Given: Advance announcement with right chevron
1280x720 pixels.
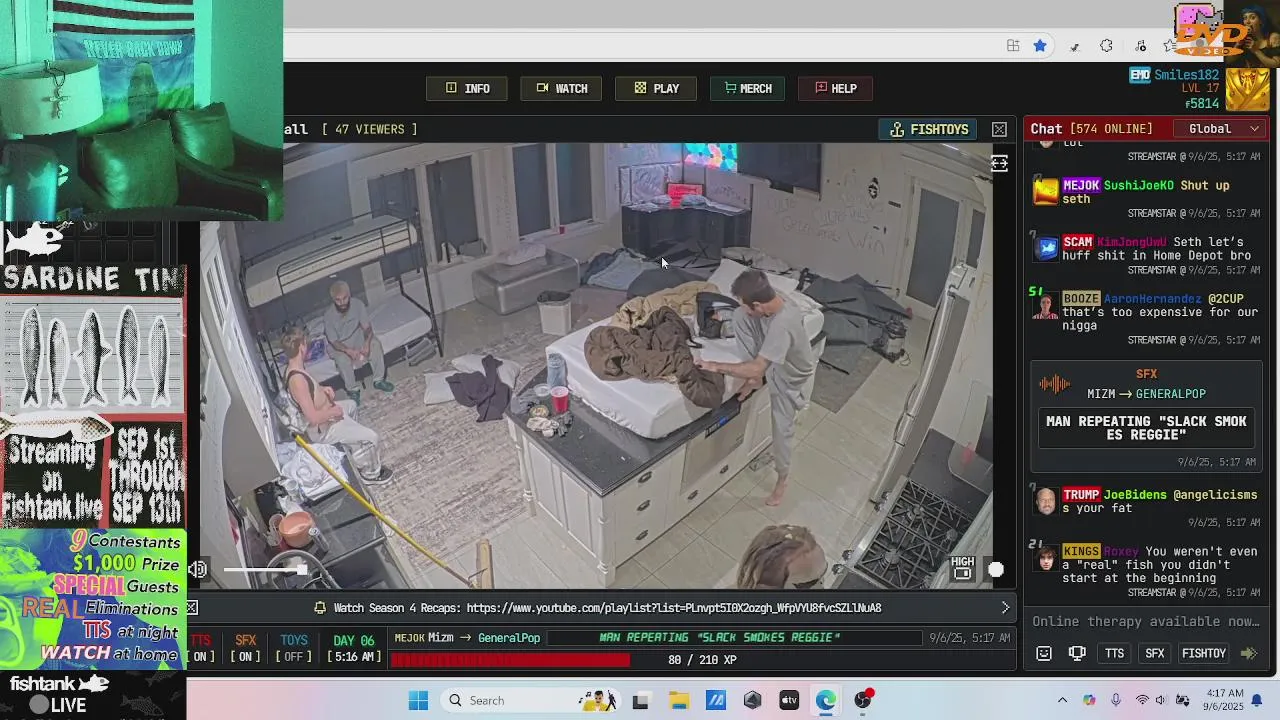Looking at the screenshot, I should click(1005, 607).
